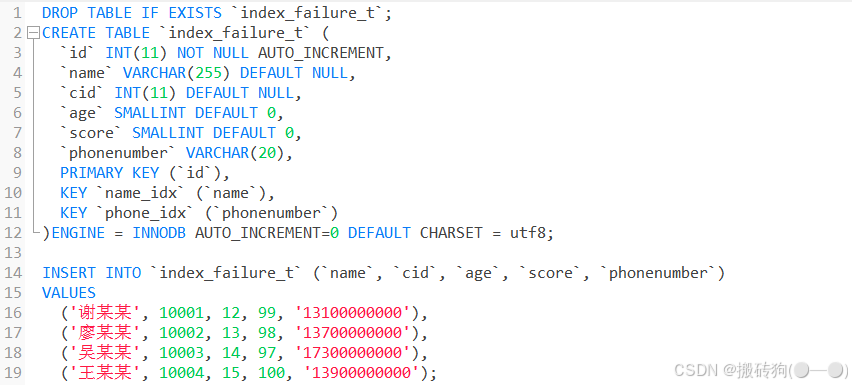Click the `phonenumber` column name on line 8
The width and height of the screenshot is (852, 385).
pyautogui.click(x=118, y=153)
